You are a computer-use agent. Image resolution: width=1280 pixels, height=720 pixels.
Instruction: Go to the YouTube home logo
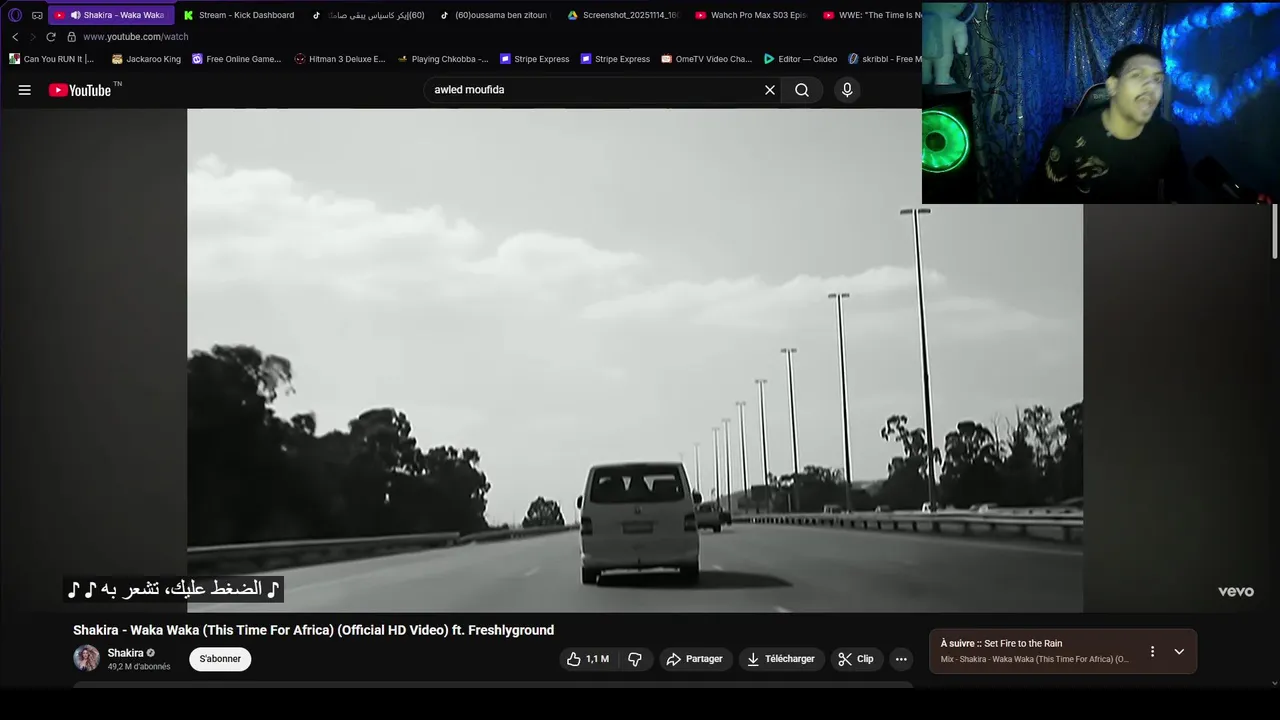80,90
